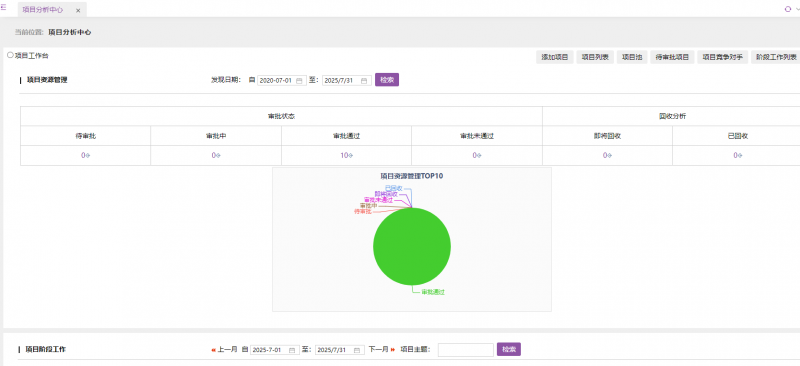Open 阶段工作列表
This screenshot has width=800, height=366.
[x=776, y=57]
